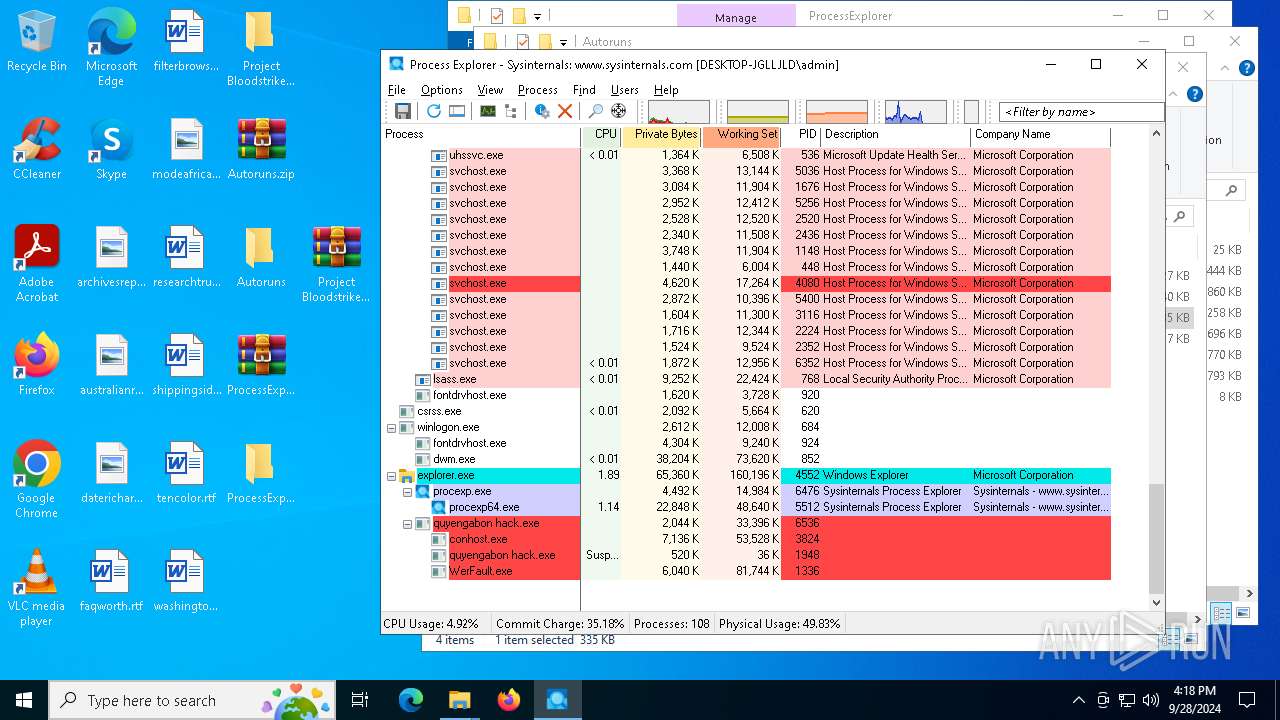Select the procexp64.exe process row
This screenshot has width=1280, height=720.
pyautogui.click(x=747, y=507)
